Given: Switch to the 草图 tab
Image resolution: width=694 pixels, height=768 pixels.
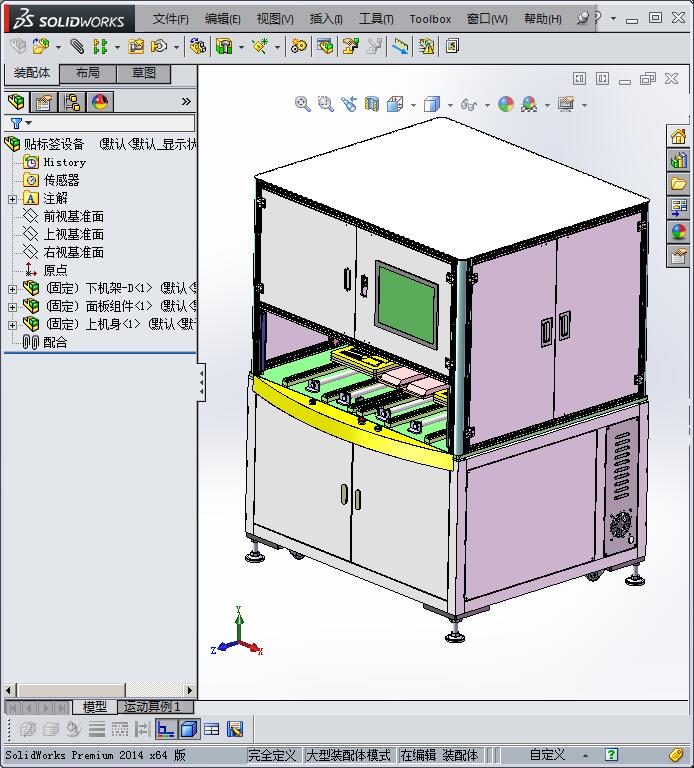Looking at the screenshot, I should [x=144, y=73].
